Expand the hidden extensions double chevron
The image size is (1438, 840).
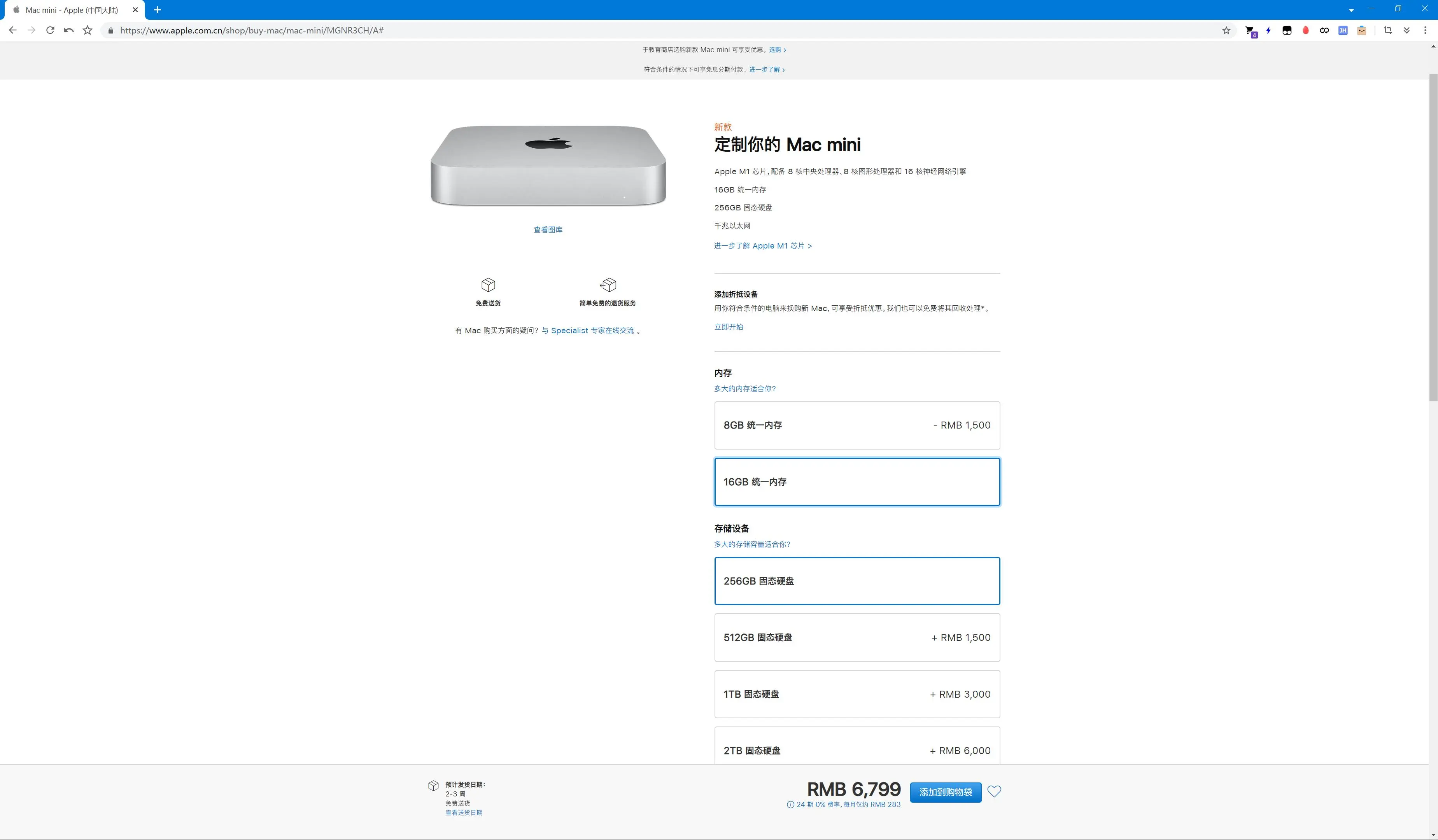(x=1406, y=31)
